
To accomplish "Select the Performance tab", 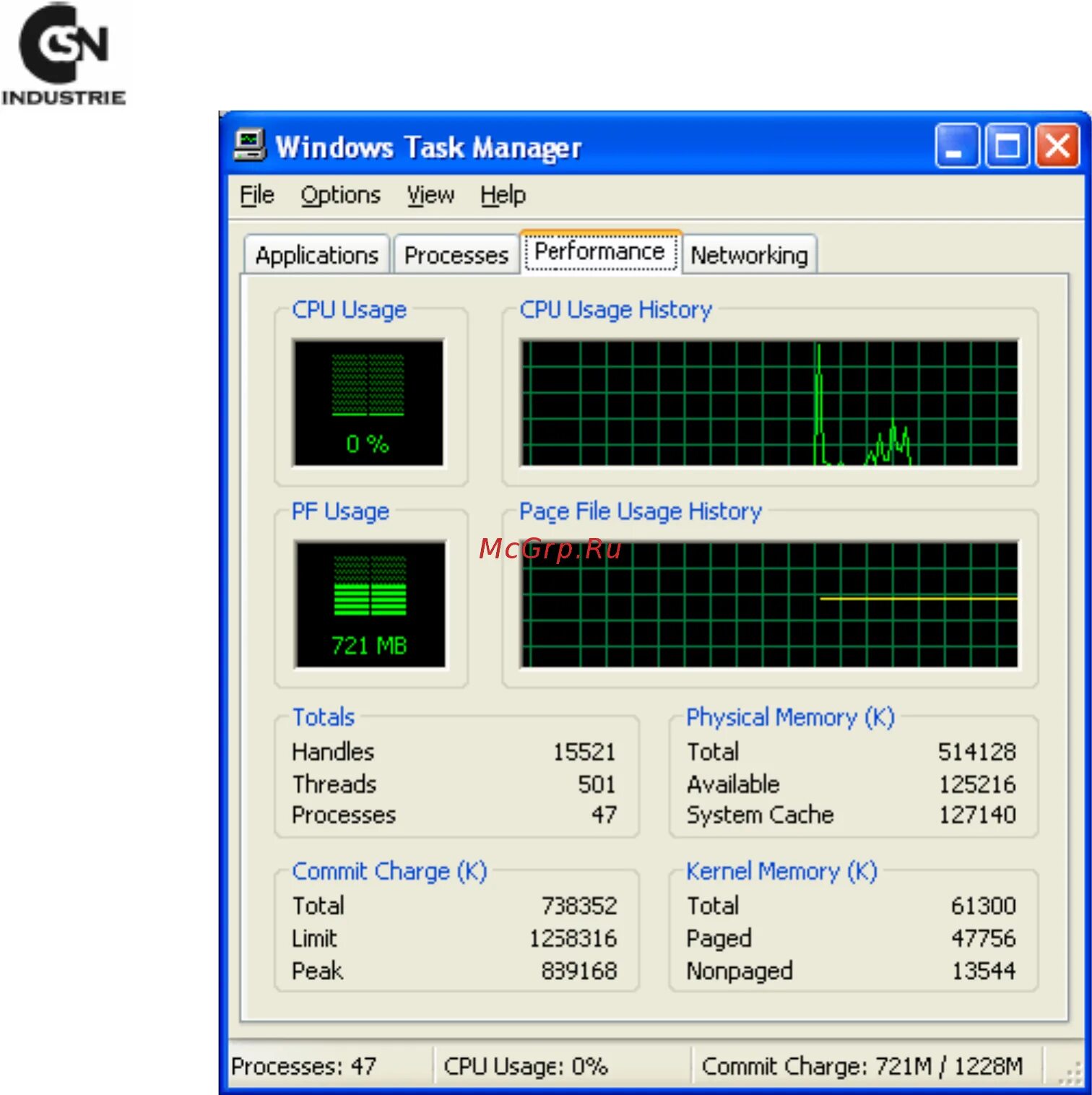I will 599,252.
